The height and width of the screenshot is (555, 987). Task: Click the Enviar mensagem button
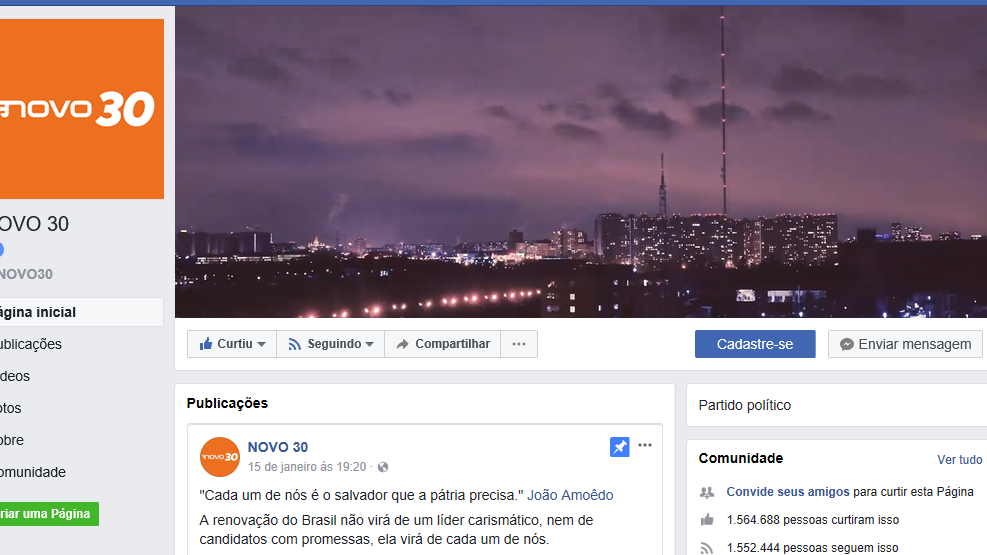click(x=905, y=344)
